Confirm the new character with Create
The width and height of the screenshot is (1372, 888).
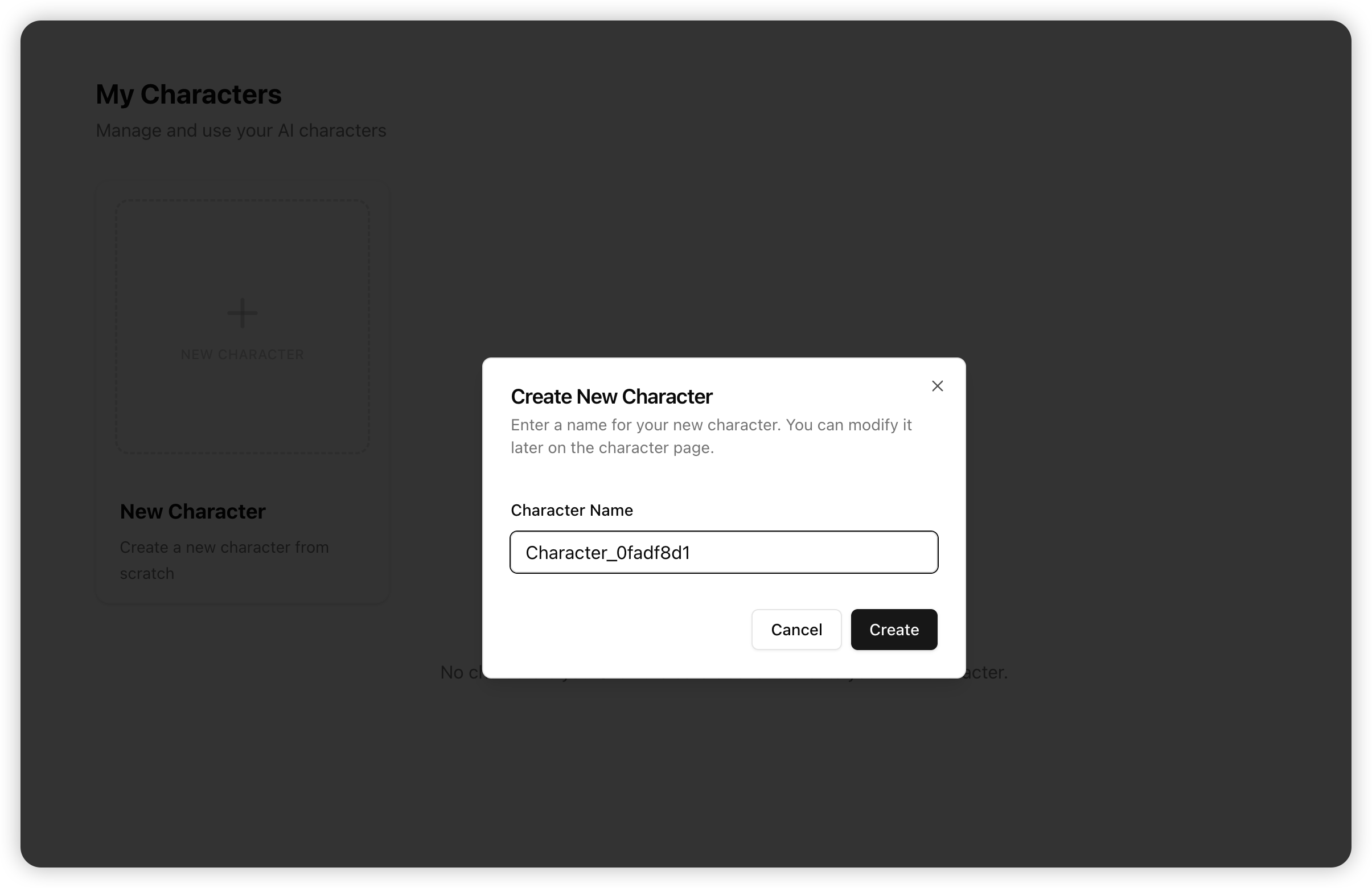coord(893,629)
